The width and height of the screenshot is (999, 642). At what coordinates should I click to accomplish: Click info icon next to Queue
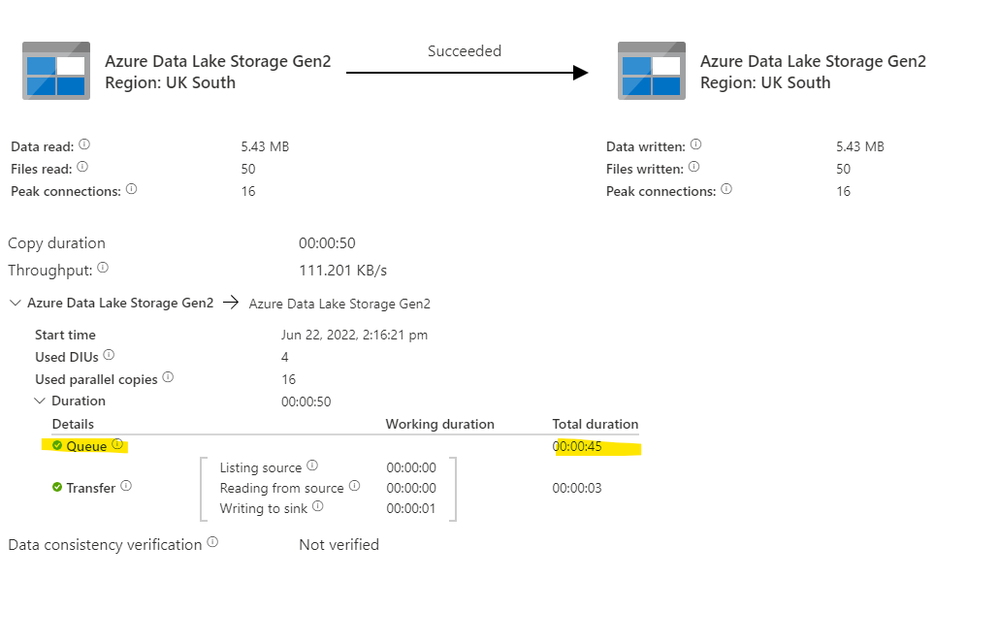pos(117,444)
